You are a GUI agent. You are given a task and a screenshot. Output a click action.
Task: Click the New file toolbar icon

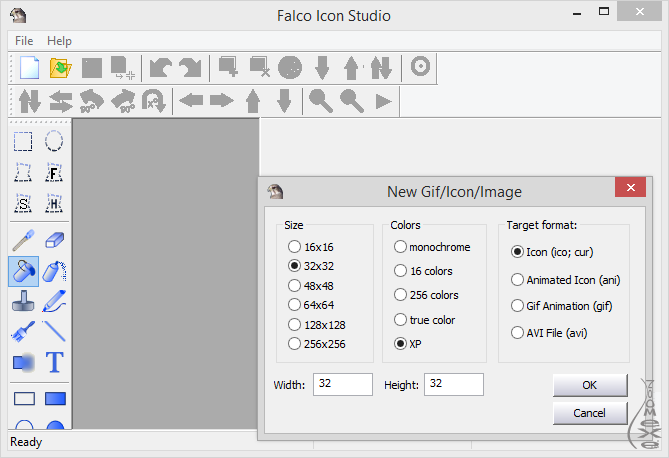[30, 68]
